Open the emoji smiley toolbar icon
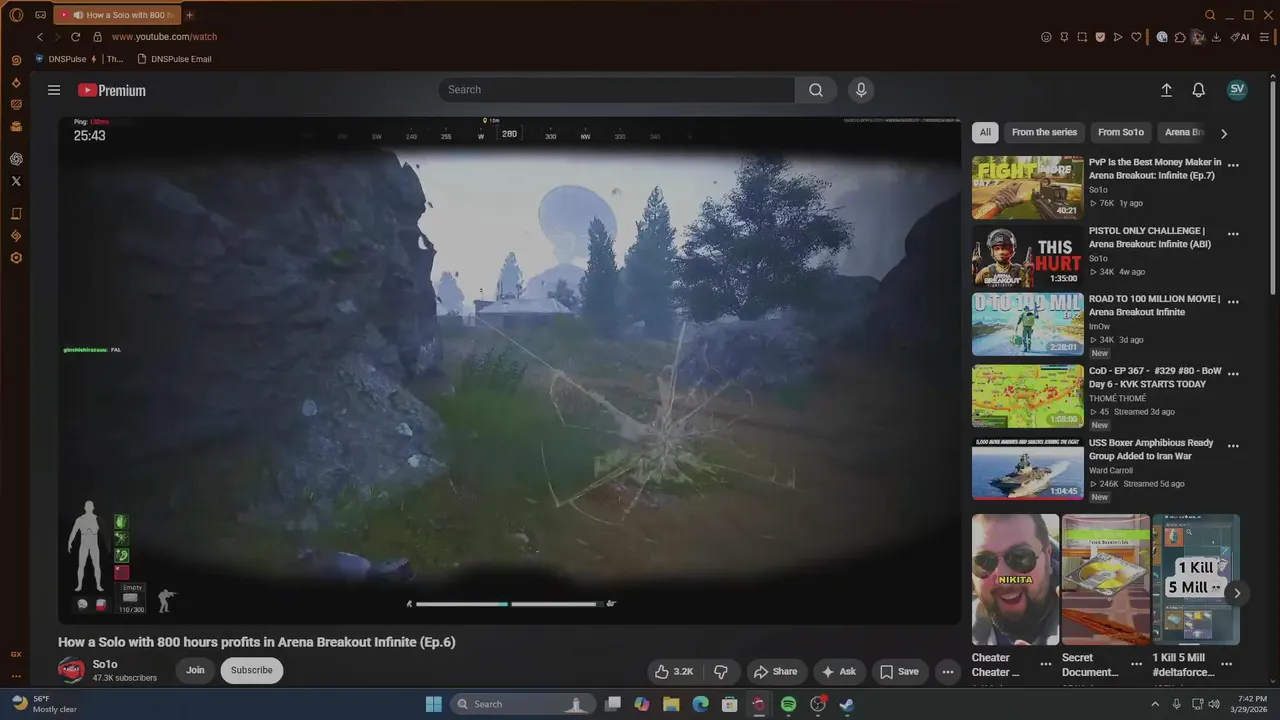1280x720 pixels. tap(1046, 37)
